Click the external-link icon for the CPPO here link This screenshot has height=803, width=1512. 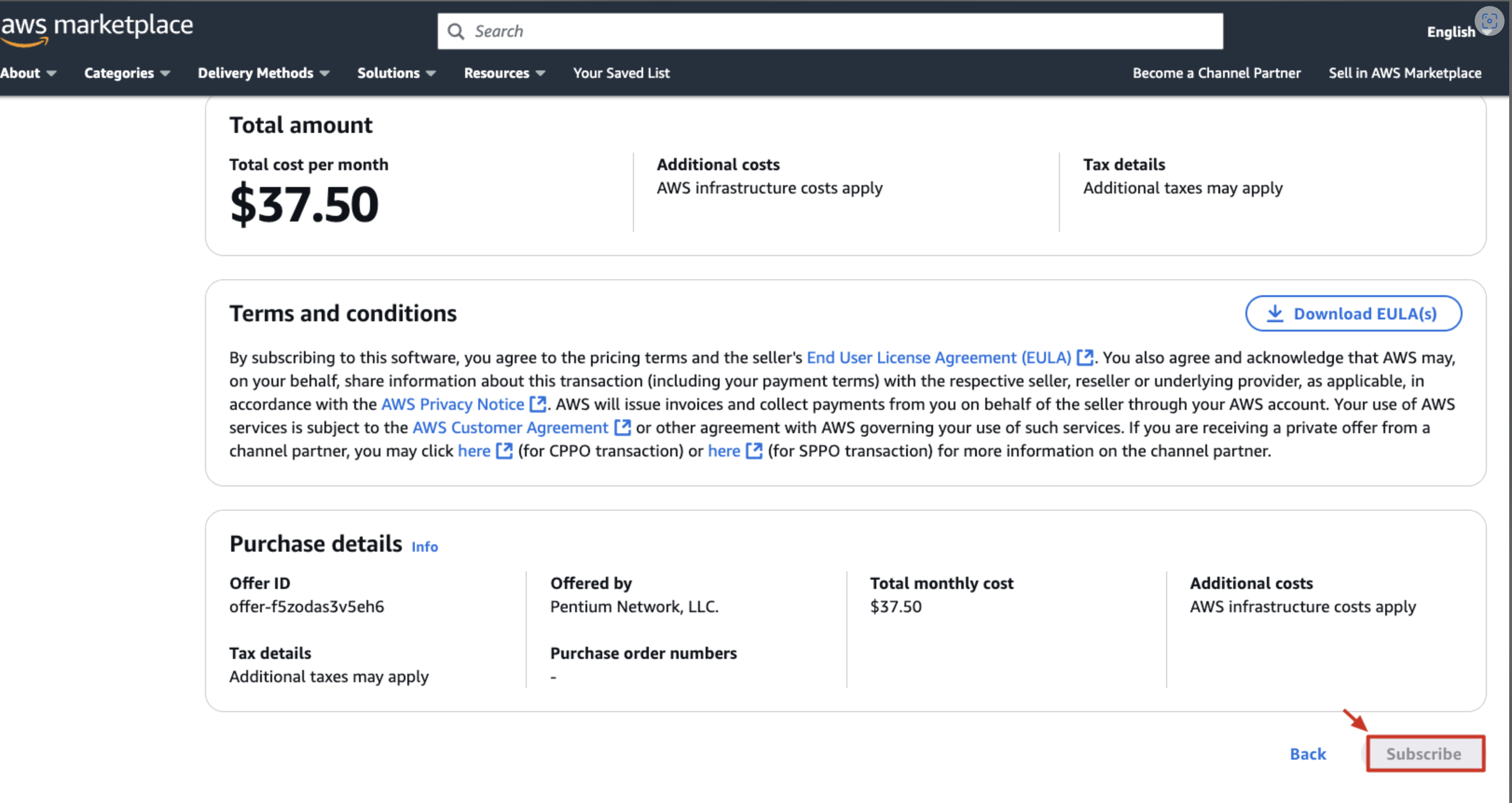pyautogui.click(x=504, y=451)
